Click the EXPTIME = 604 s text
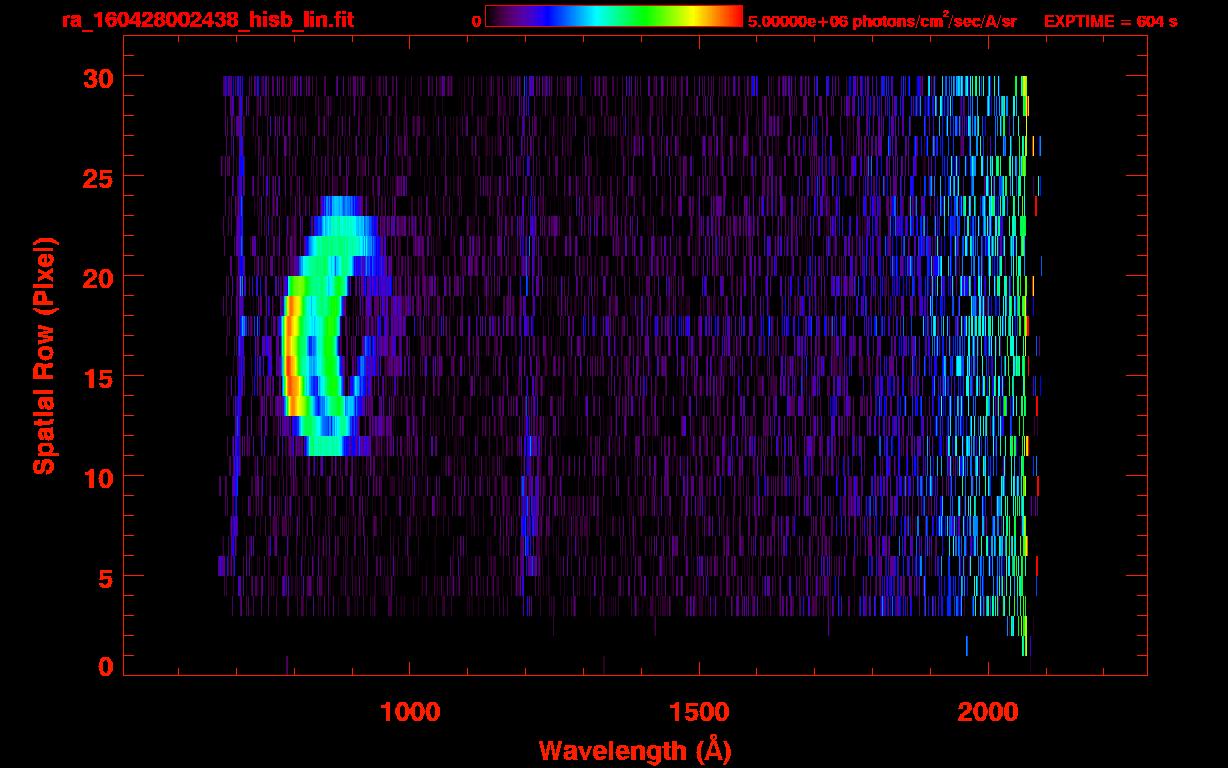The width and height of the screenshot is (1228, 768). [1110, 21]
